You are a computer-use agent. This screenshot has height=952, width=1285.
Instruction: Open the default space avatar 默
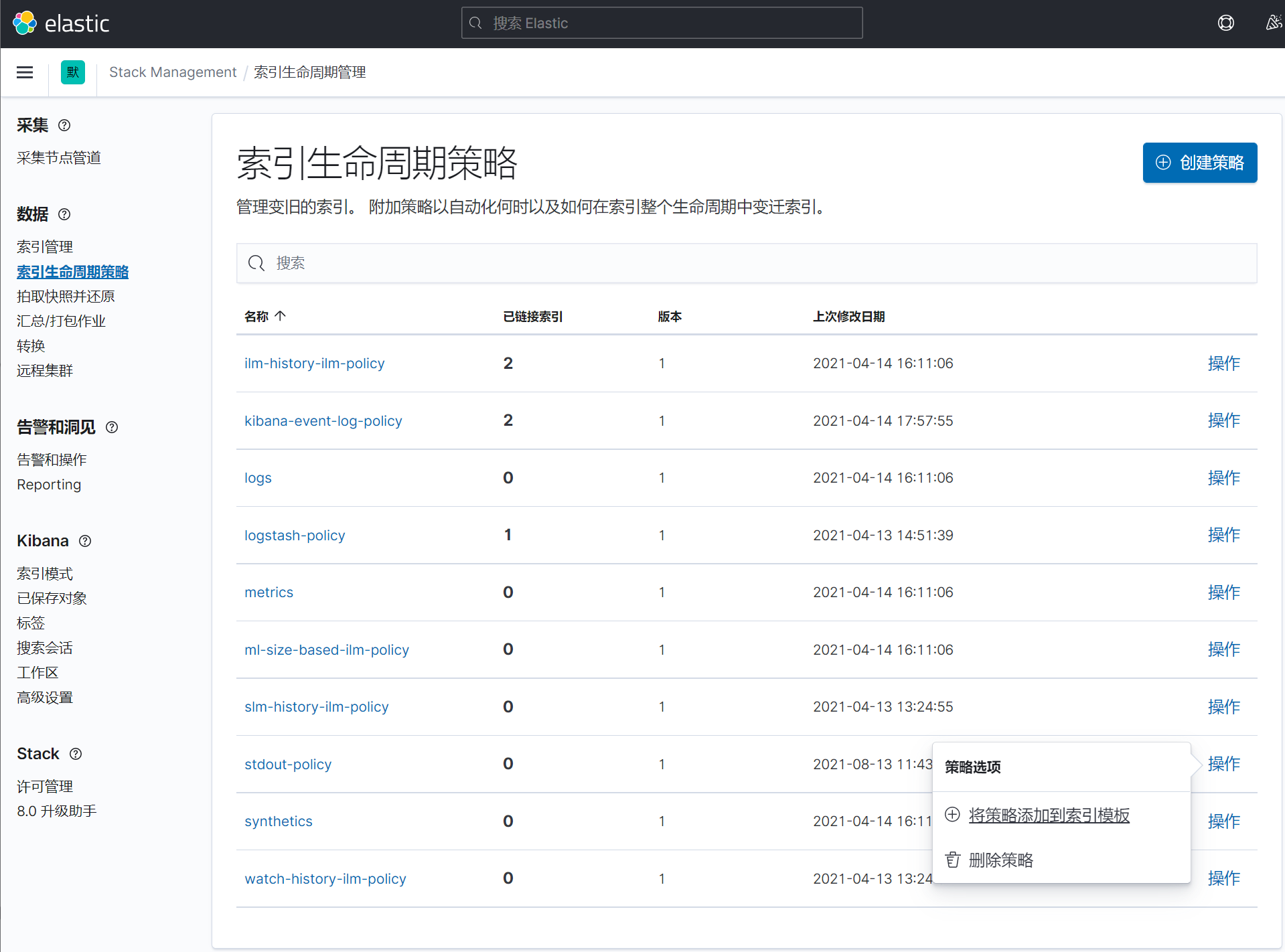coord(73,72)
